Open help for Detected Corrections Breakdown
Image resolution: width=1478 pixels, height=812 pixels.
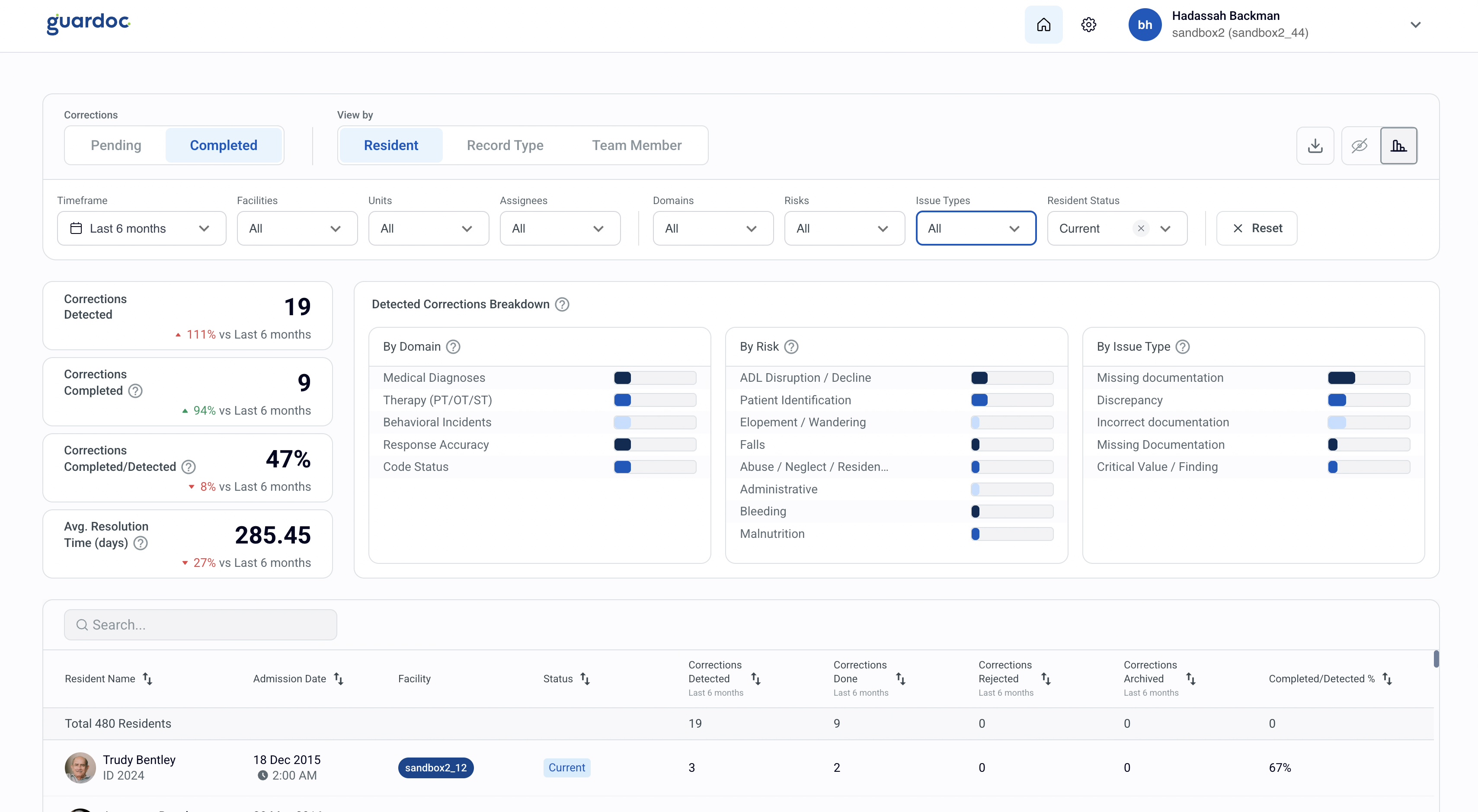(x=562, y=304)
